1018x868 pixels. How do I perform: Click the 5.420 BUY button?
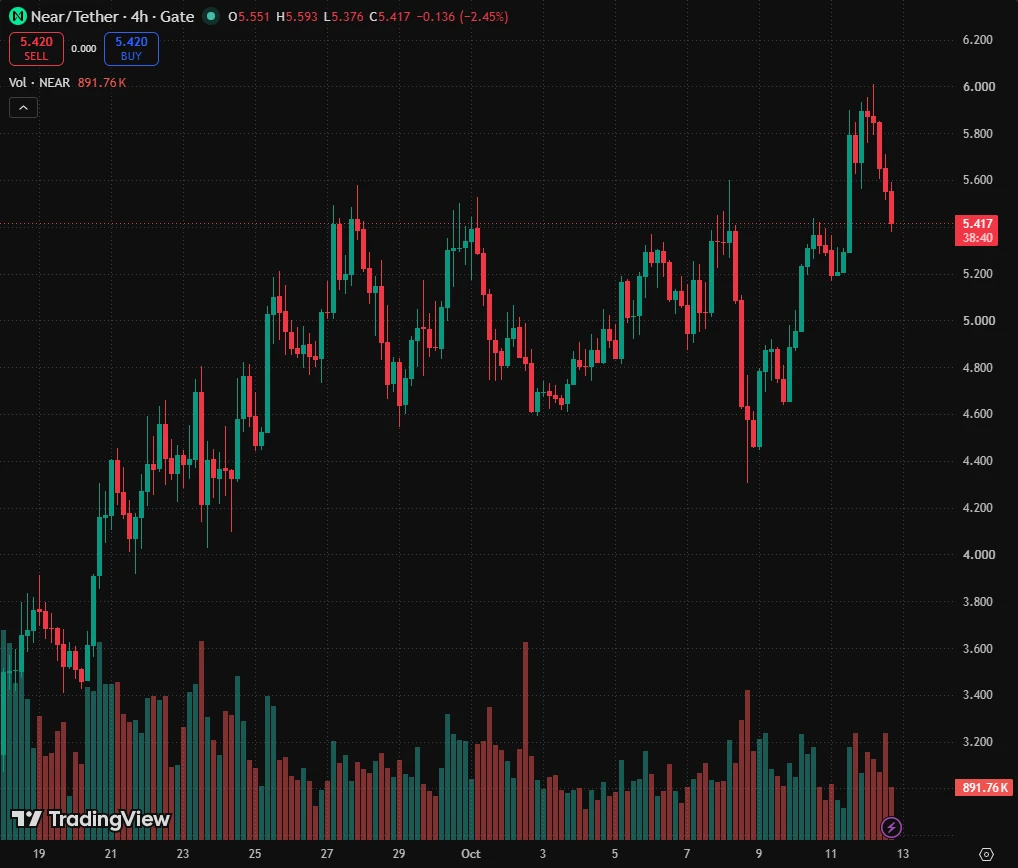pos(131,49)
